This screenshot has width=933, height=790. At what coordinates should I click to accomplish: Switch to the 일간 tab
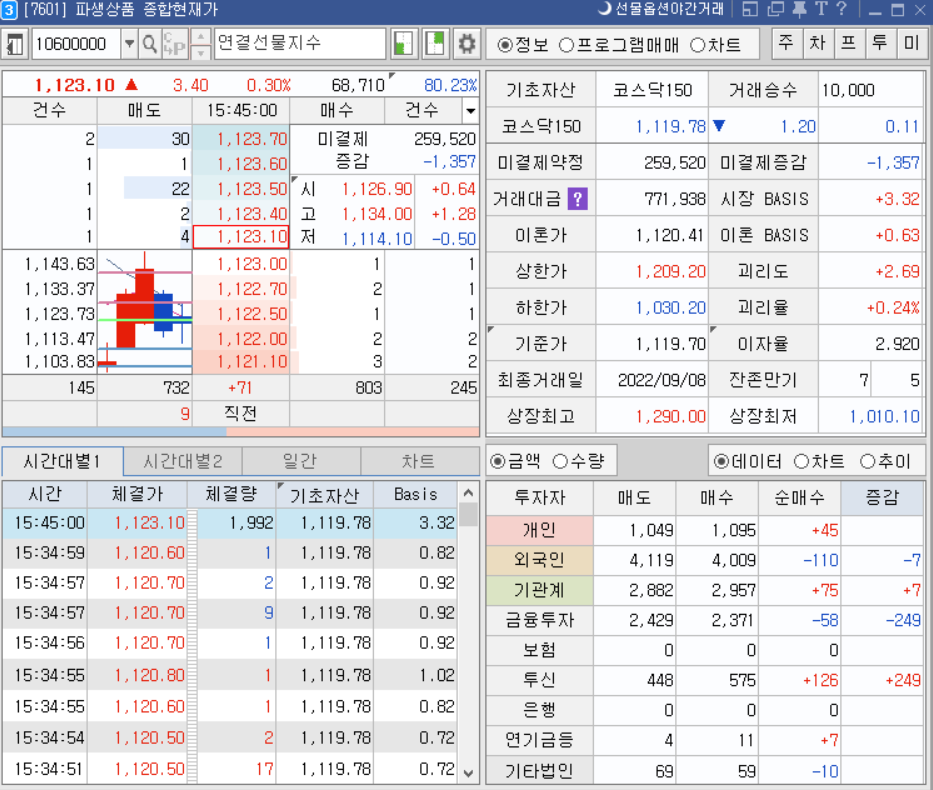click(300, 462)
